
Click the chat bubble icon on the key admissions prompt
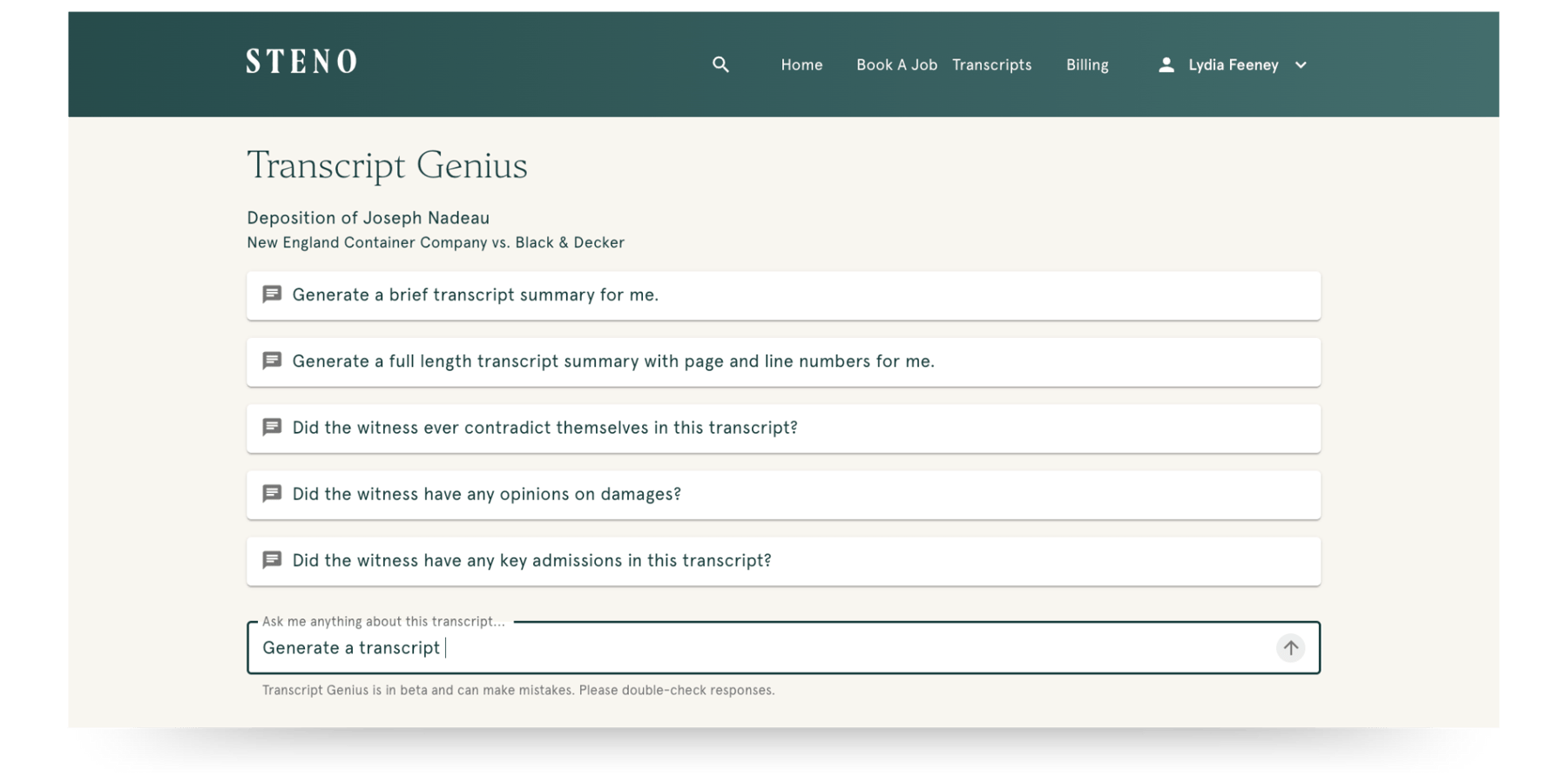(x=273, y=560)
